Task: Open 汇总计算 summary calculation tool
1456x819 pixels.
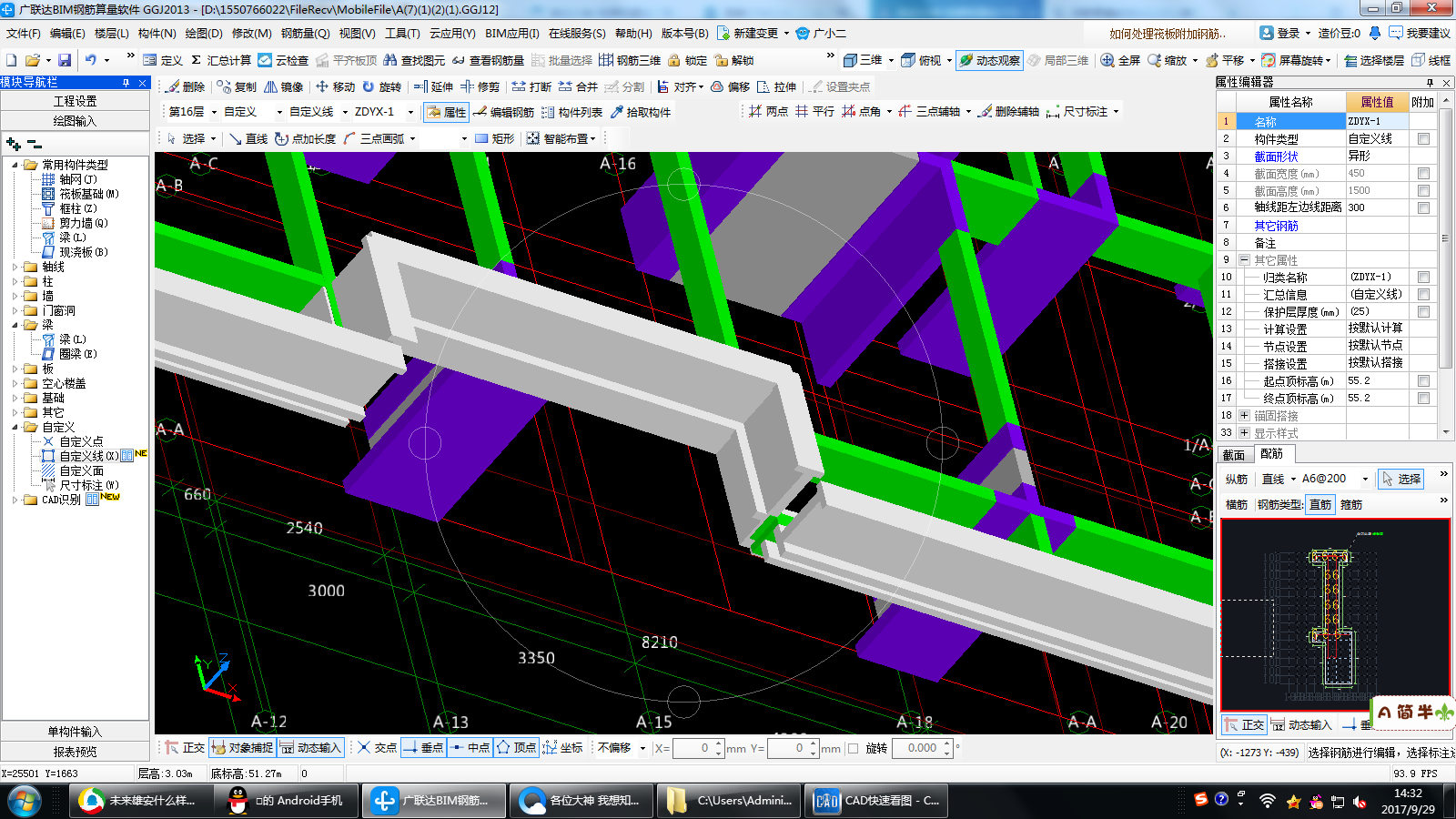Action: coord(221,60)
